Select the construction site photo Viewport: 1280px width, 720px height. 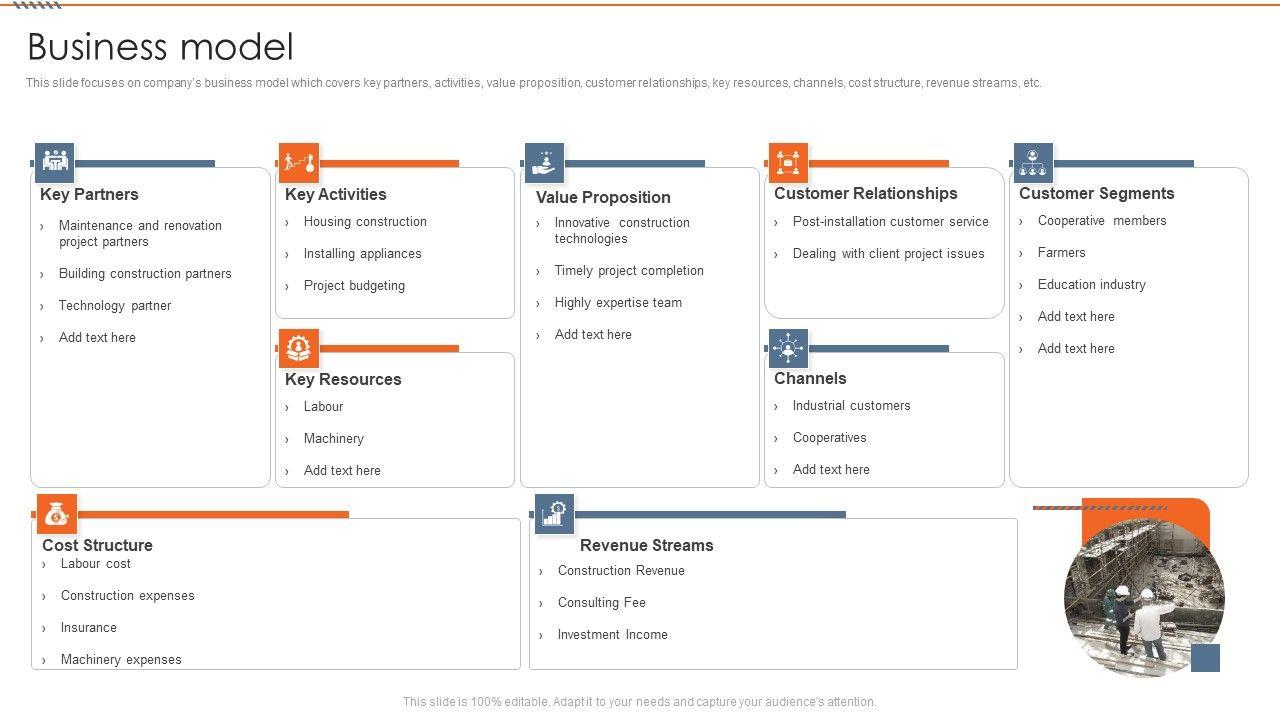click(1143, 598)
